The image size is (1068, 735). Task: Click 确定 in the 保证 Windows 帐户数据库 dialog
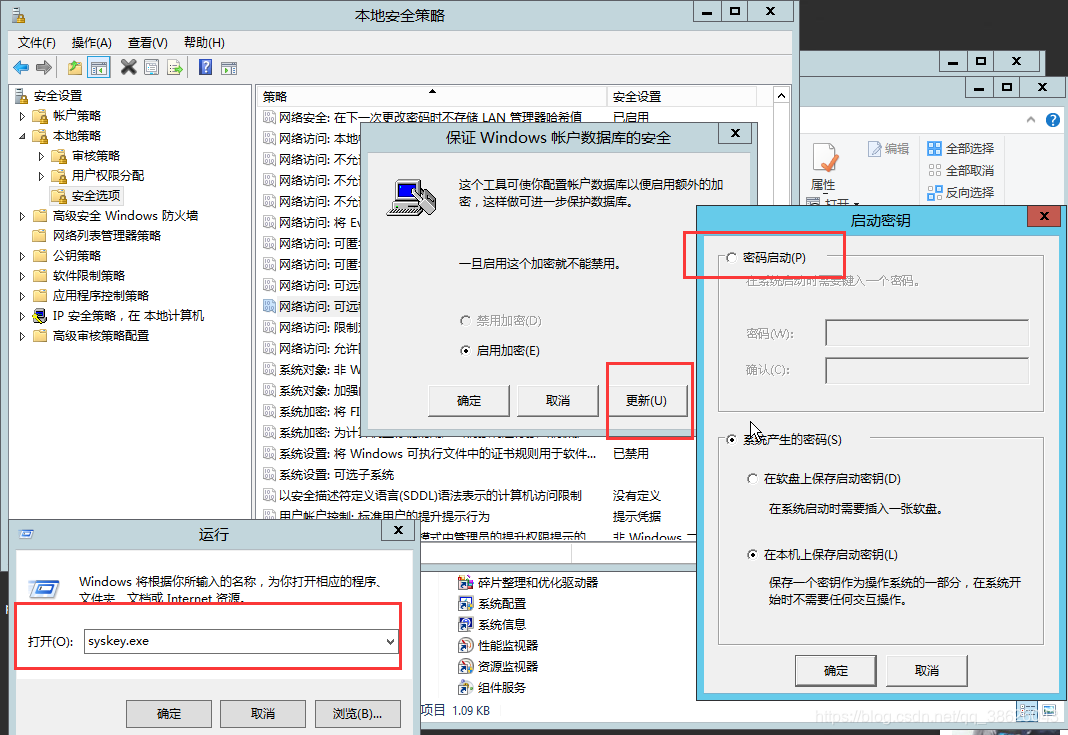[469, 401]
